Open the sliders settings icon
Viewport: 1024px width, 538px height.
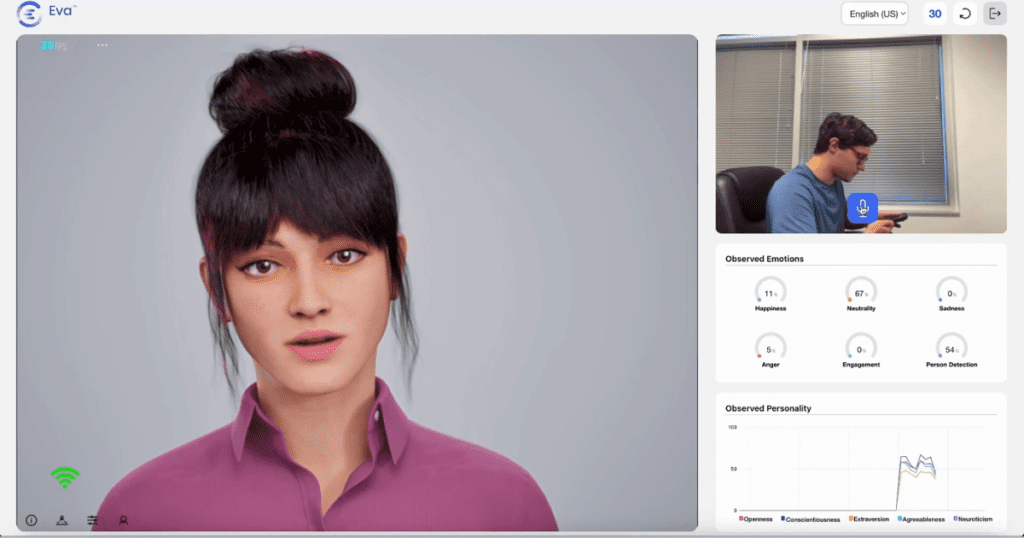click(92, 520)
